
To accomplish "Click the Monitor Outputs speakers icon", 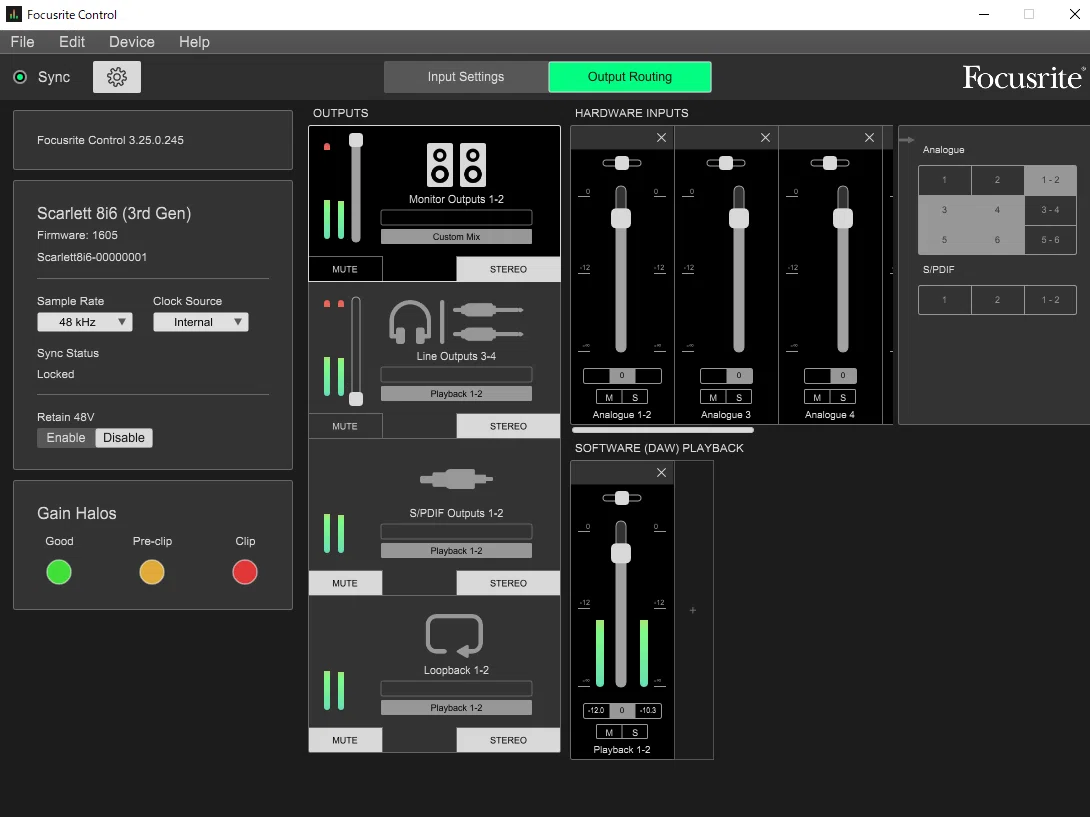I will coord(456,165).
